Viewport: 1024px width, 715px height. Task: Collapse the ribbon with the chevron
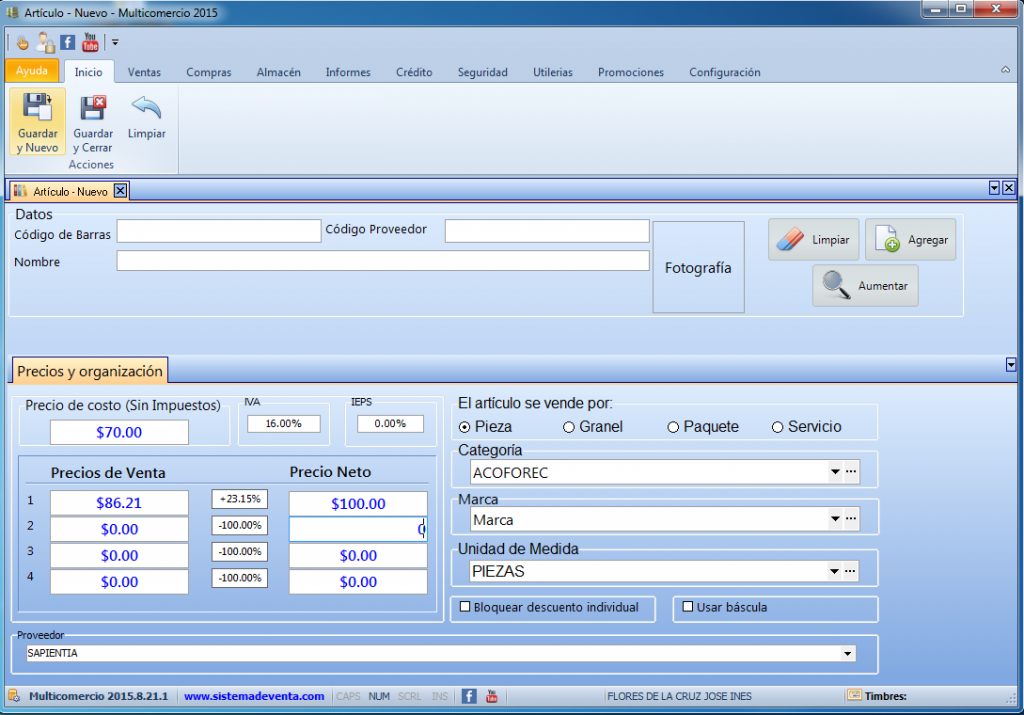coord(1006,70)
